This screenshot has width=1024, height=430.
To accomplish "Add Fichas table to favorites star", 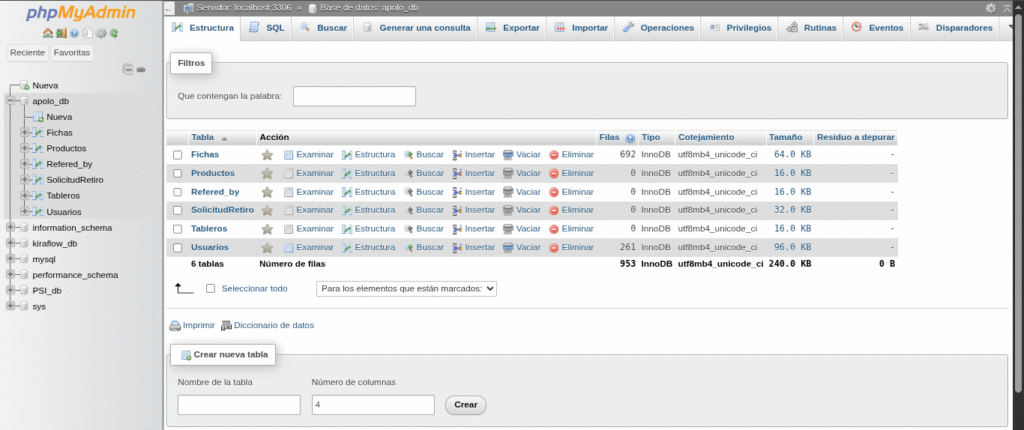I will click(x=267, y=155).
